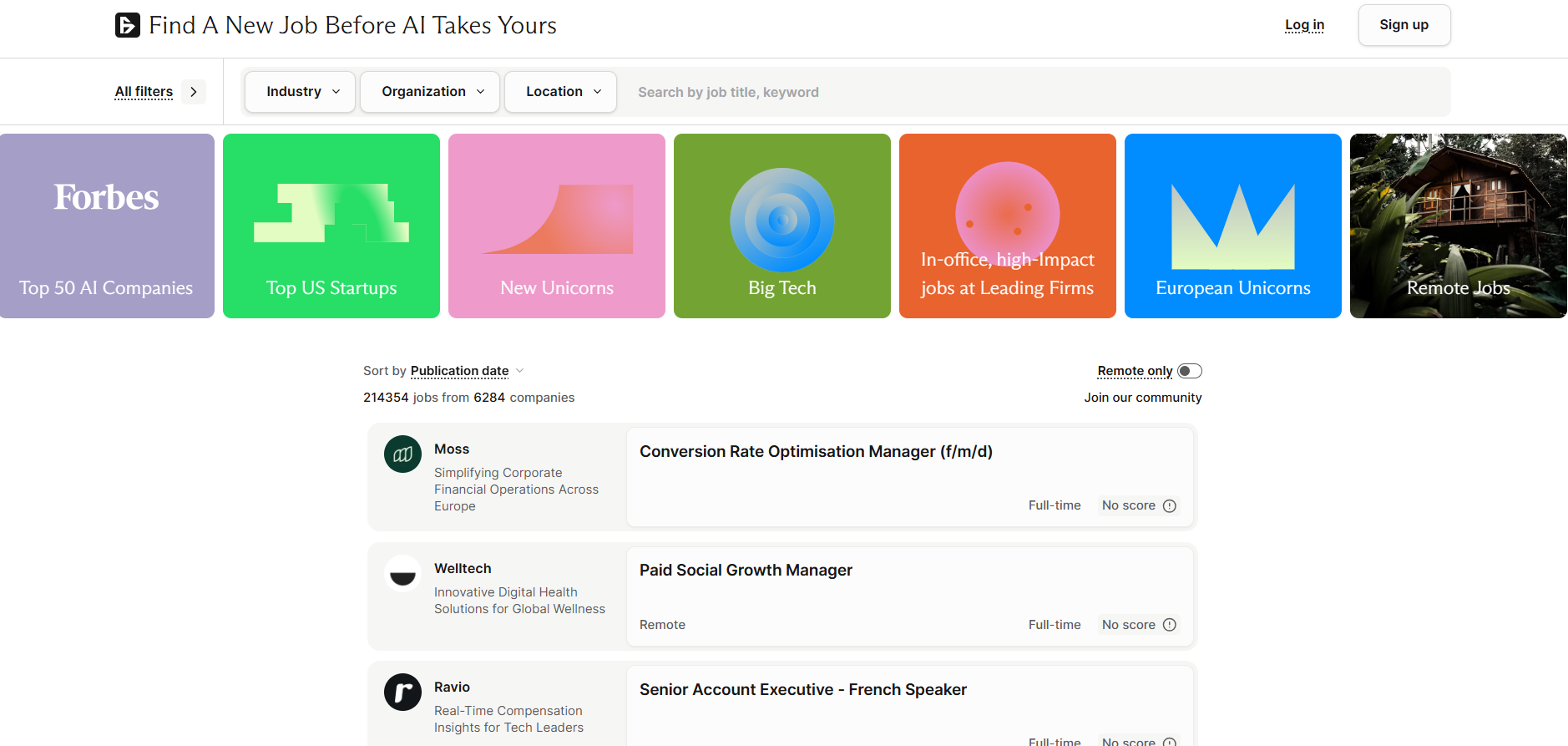This screenshot has width=1568, height=746.
Task: Focus the job title keyword search field
Action: click(x=1035, y=92)
